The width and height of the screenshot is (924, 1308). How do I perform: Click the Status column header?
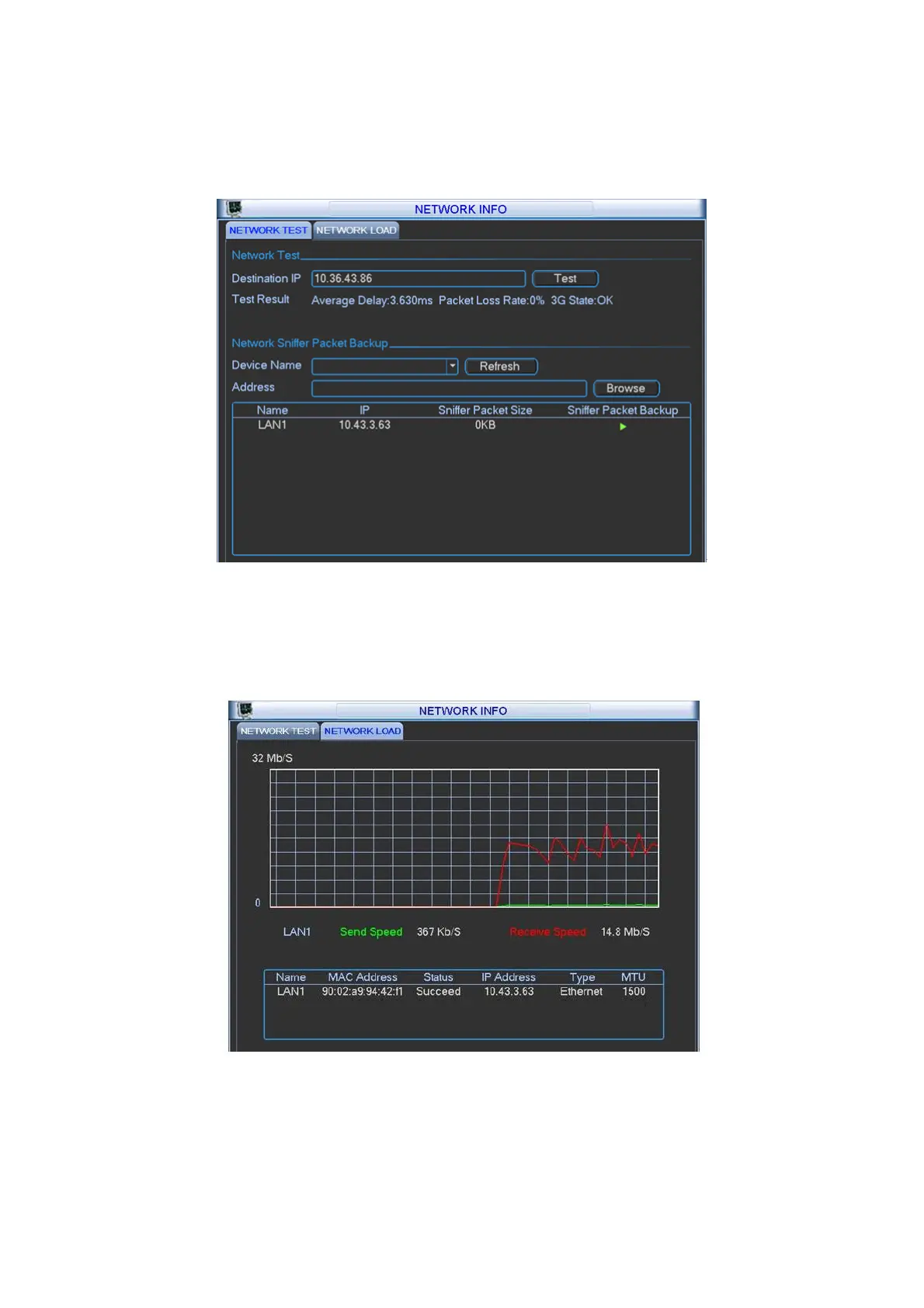click(438, 977)
